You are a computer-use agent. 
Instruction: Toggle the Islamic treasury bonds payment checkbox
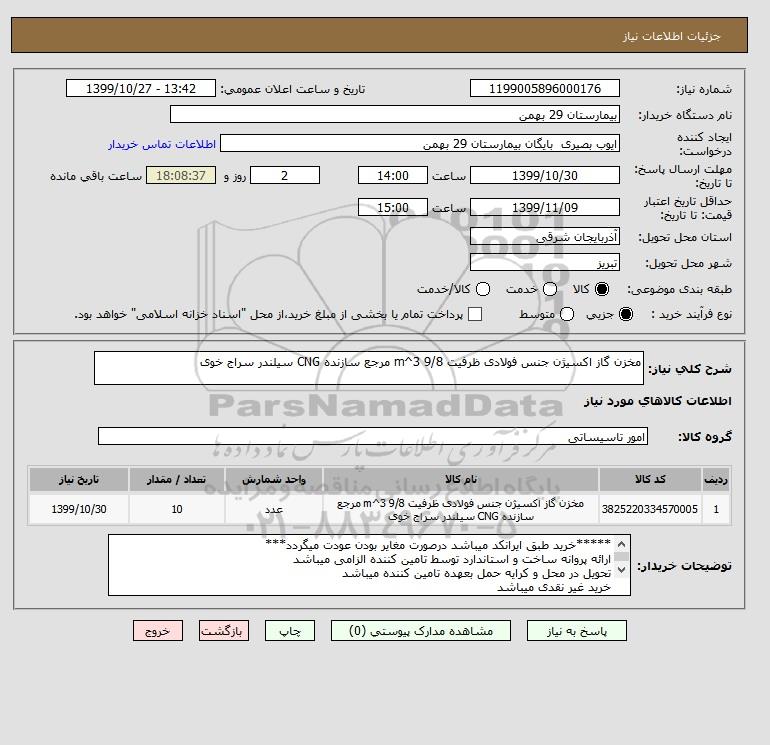point(475,314)
